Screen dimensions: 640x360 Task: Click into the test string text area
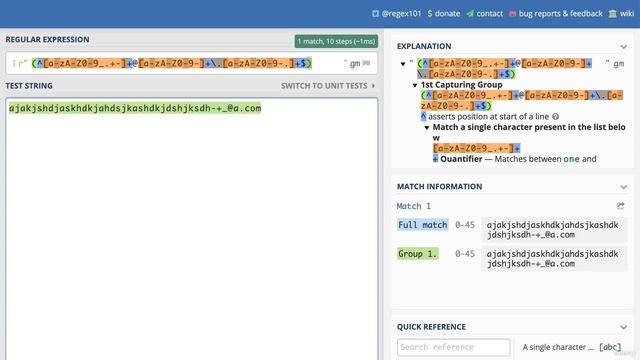coord(191,229)
